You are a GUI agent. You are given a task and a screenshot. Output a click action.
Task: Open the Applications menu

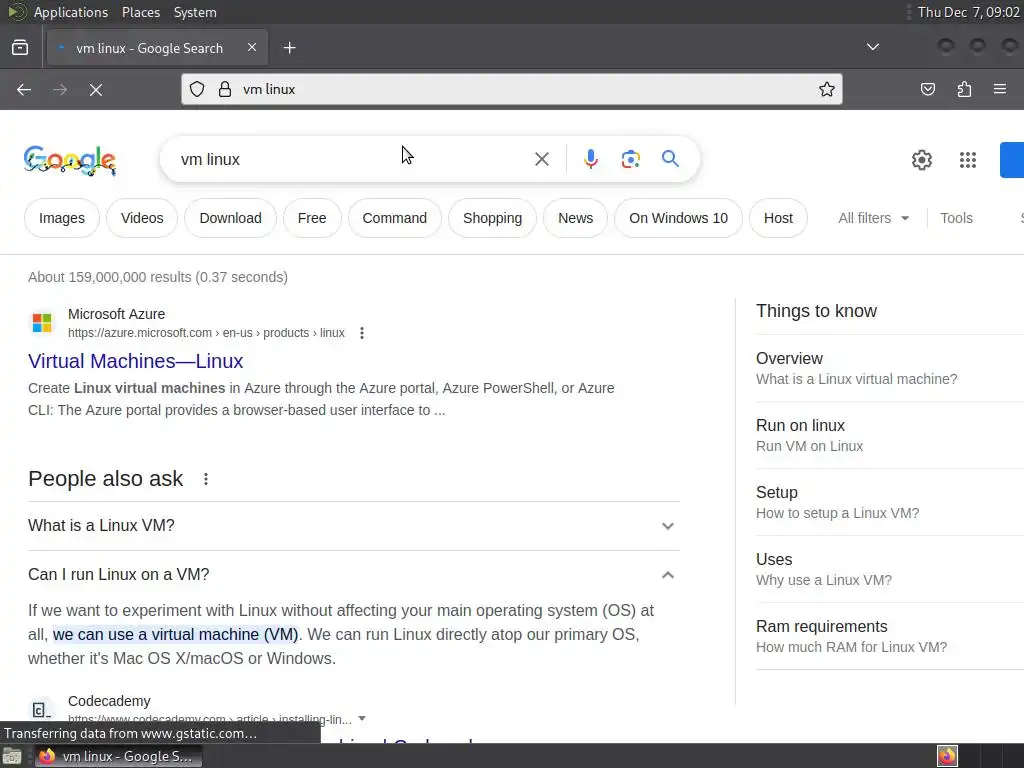[x=71, y=12]
